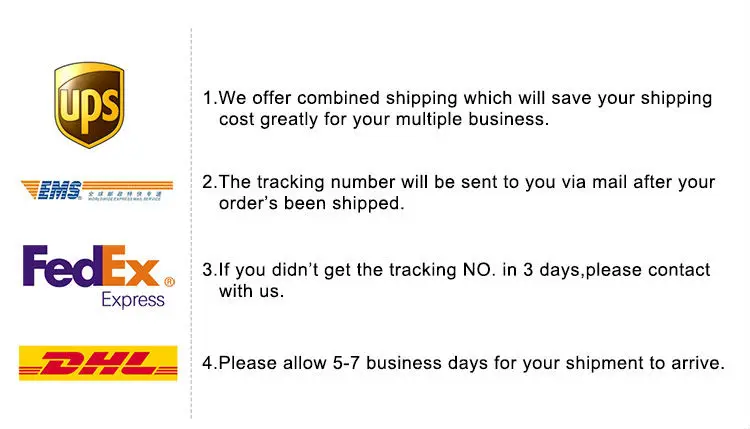Select the EMS express mail logo
The width and height of the screenshot is (750, 429).
click(x=97, y=191)
